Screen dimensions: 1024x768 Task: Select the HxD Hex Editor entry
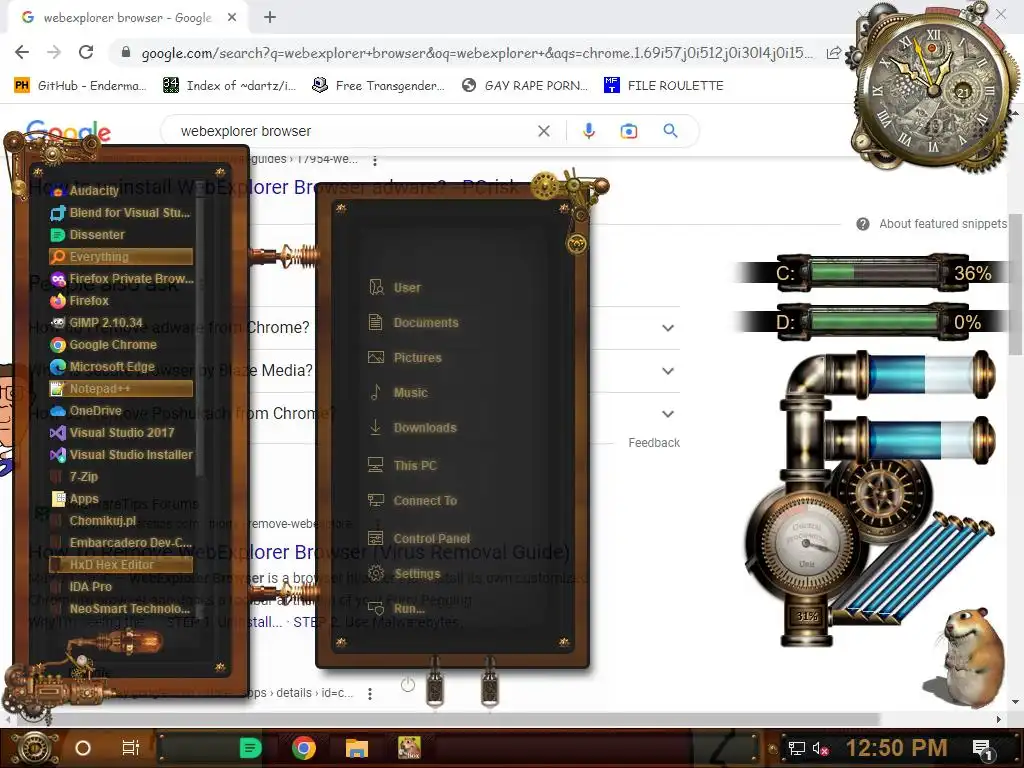[x=121, y=565]
